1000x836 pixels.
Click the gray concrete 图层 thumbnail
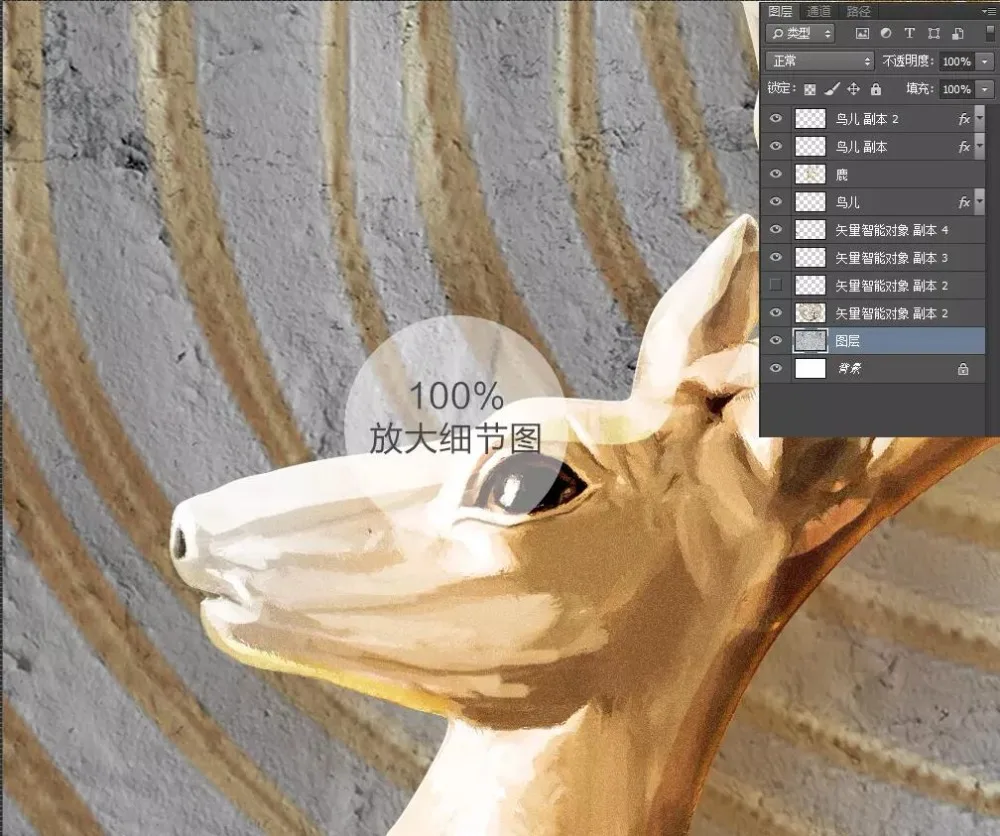tap(810, 341)
